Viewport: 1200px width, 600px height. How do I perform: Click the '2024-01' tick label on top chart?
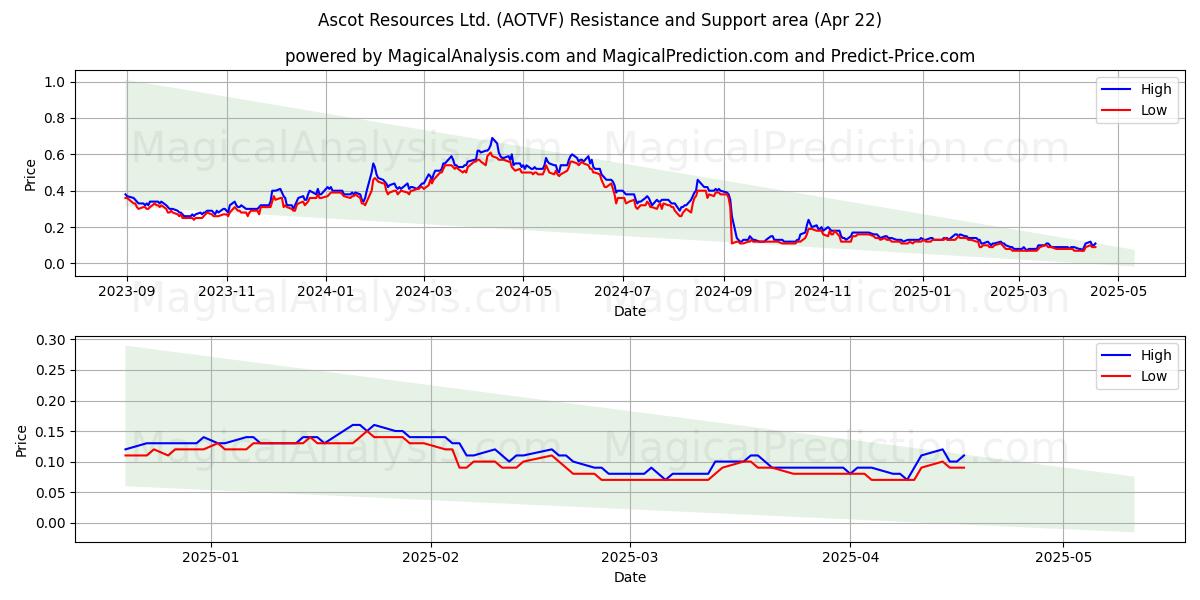click(x=327, y=292)
